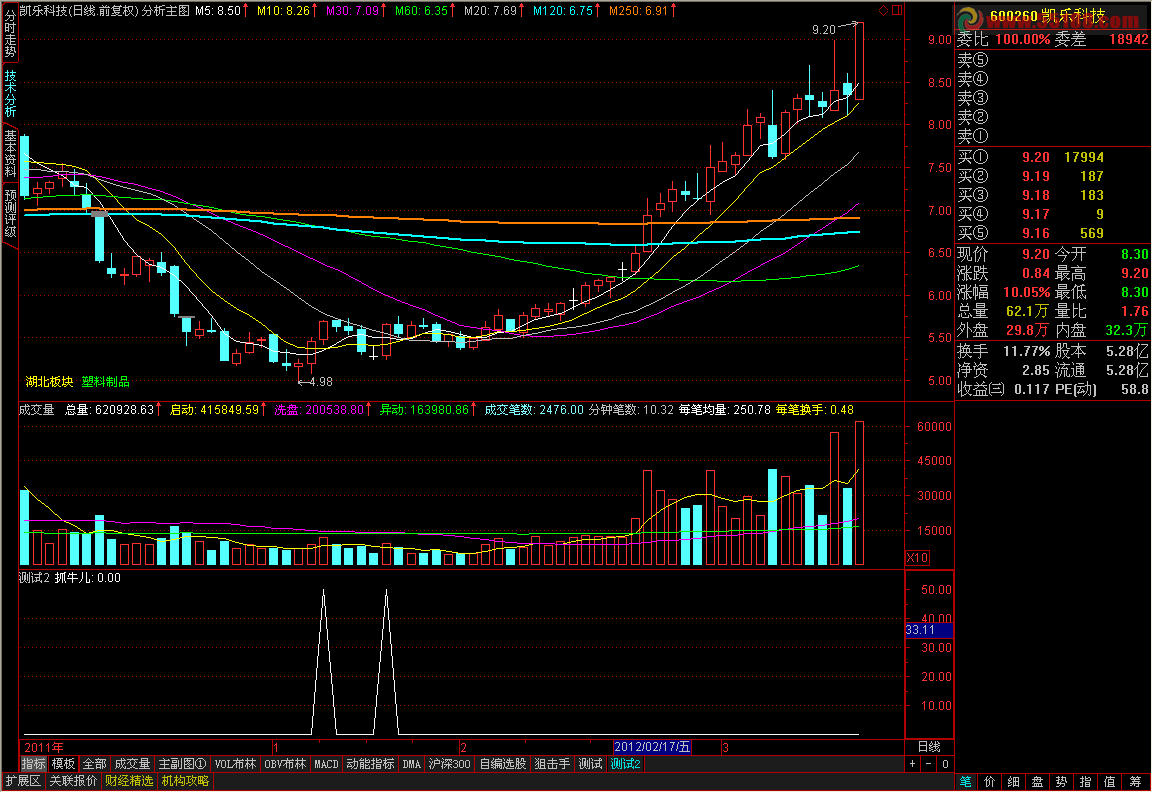Choose the 全部 indicator tab
Image resolution: width=1152 pixels, height=793 pixels.
[95, 764]
